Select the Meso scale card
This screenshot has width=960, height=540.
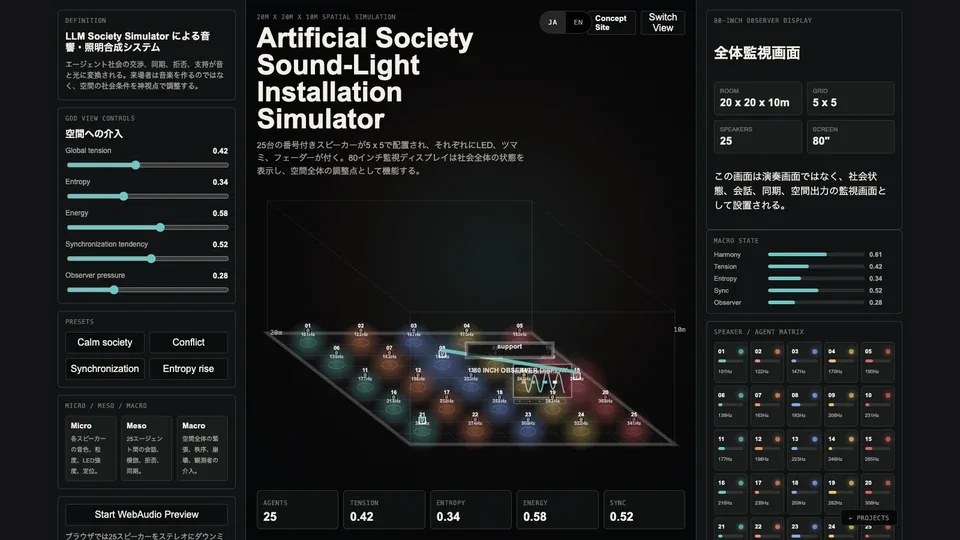coord(146,448)
